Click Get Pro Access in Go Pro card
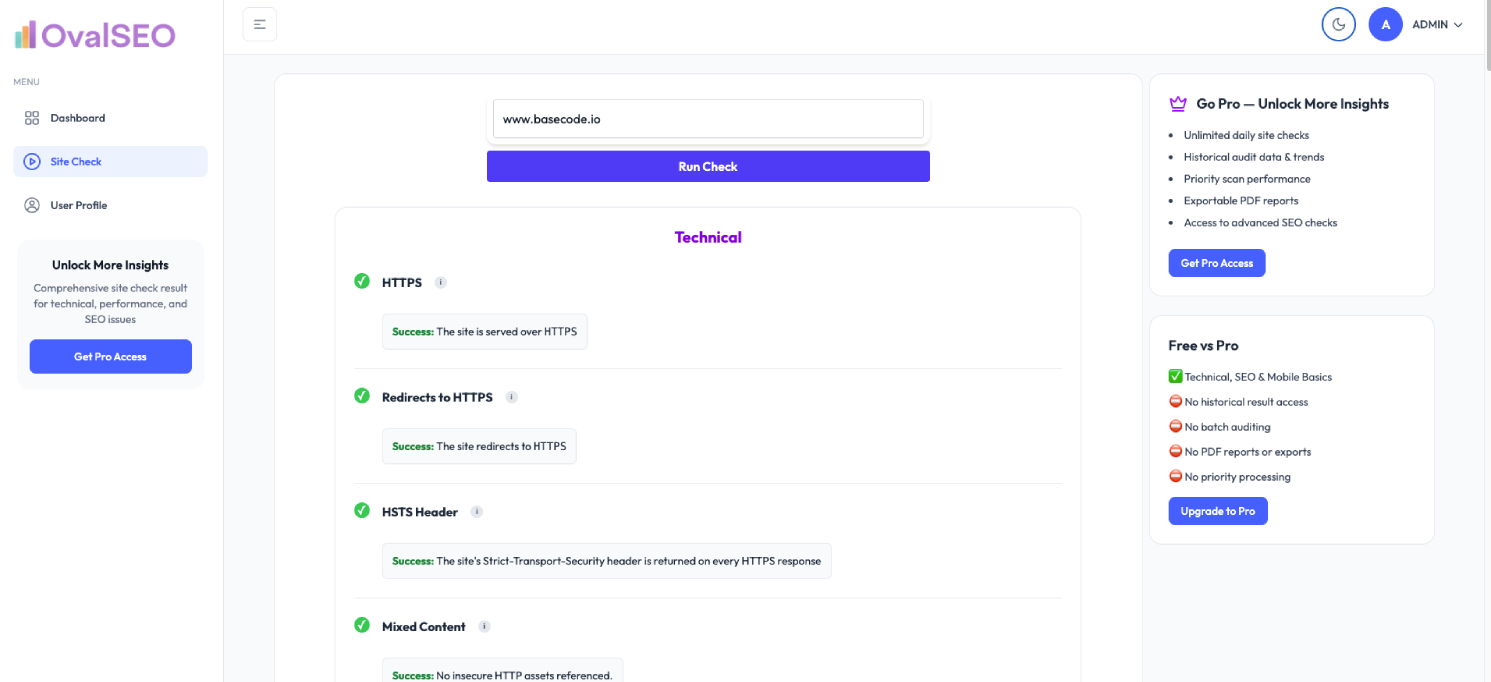The height and width of the screenshot is (682, 1491). [1217, 263]
